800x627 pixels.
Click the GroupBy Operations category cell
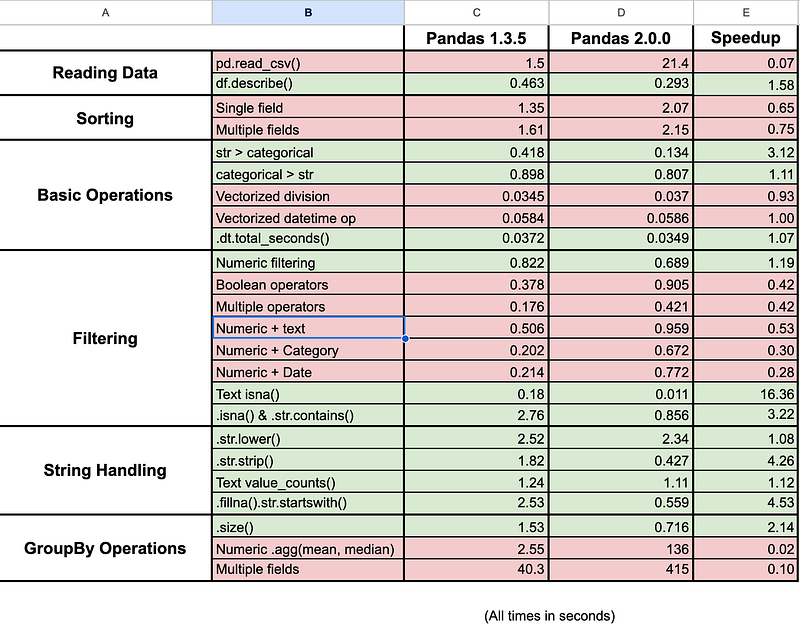point(106,547)
